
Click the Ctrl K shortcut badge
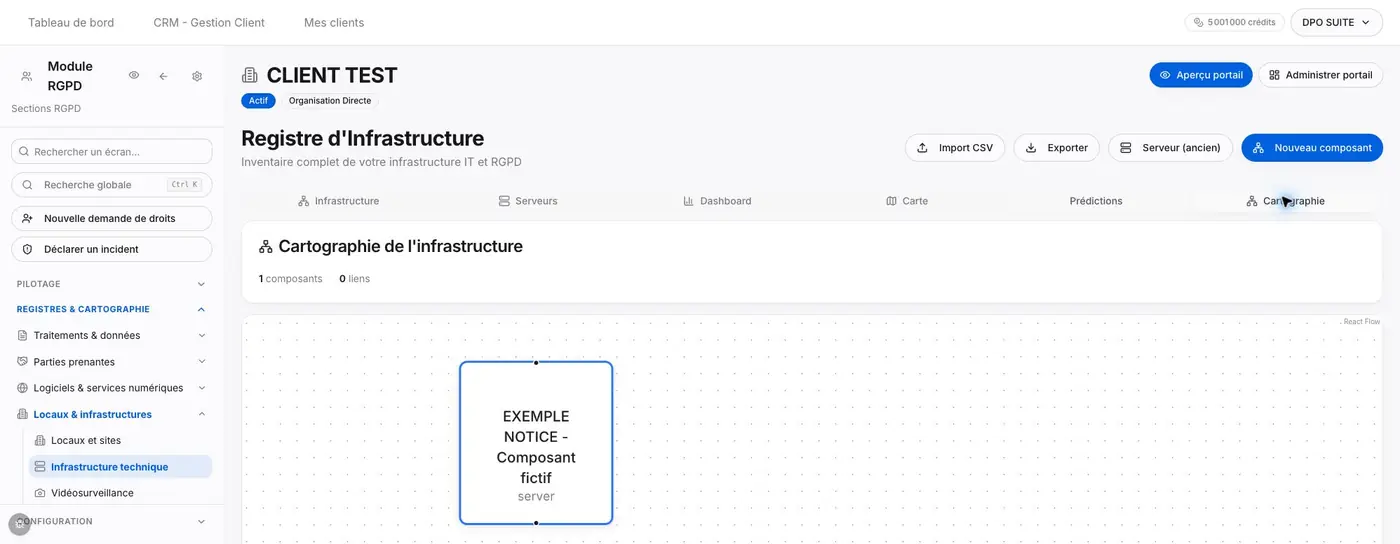[x=184, y=185]
